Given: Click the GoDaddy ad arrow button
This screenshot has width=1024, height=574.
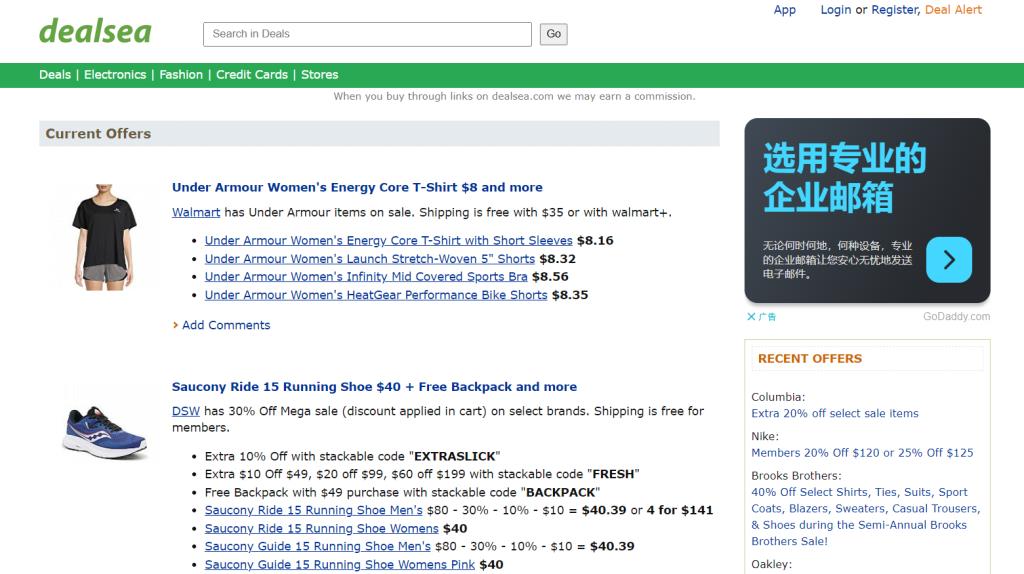Looking at the screenshot, I should pos(949,260).
